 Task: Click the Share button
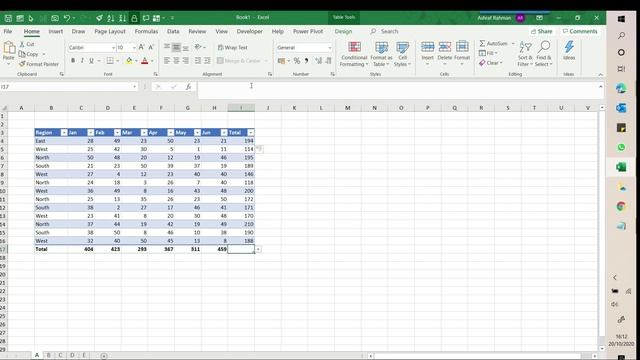tap(542, 31)
